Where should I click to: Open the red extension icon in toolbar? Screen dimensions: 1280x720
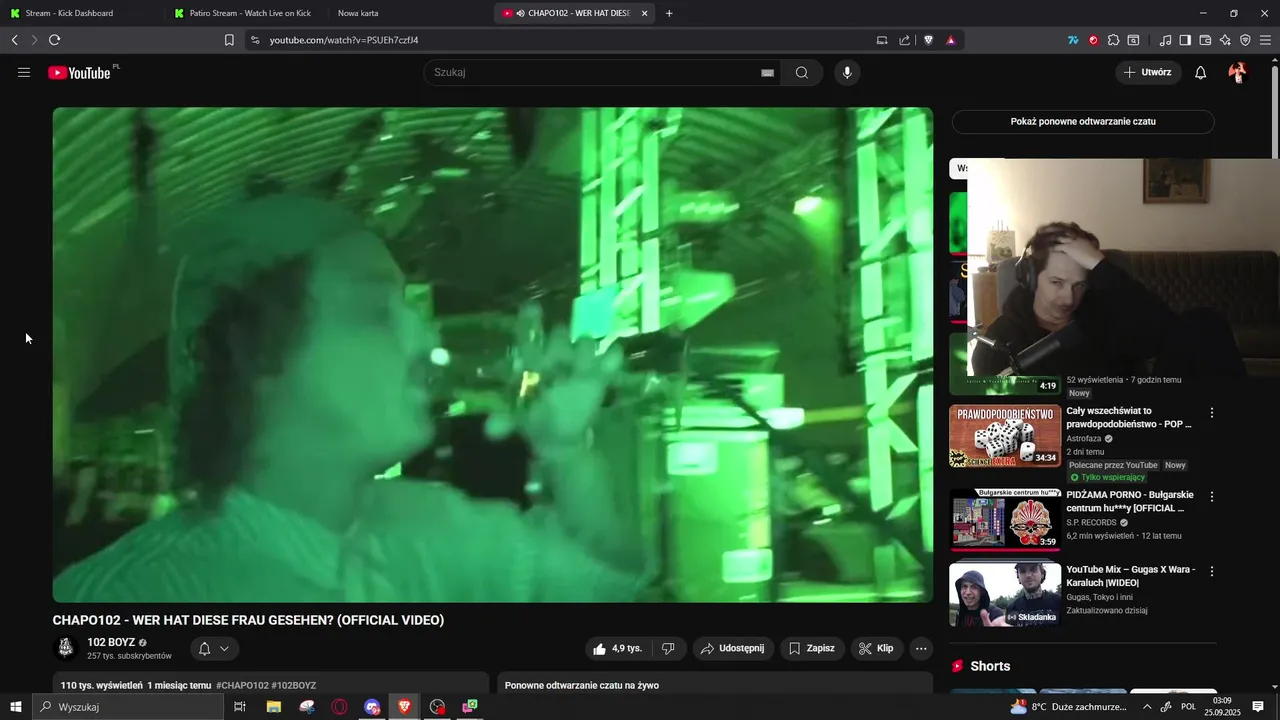[1093, 40]
